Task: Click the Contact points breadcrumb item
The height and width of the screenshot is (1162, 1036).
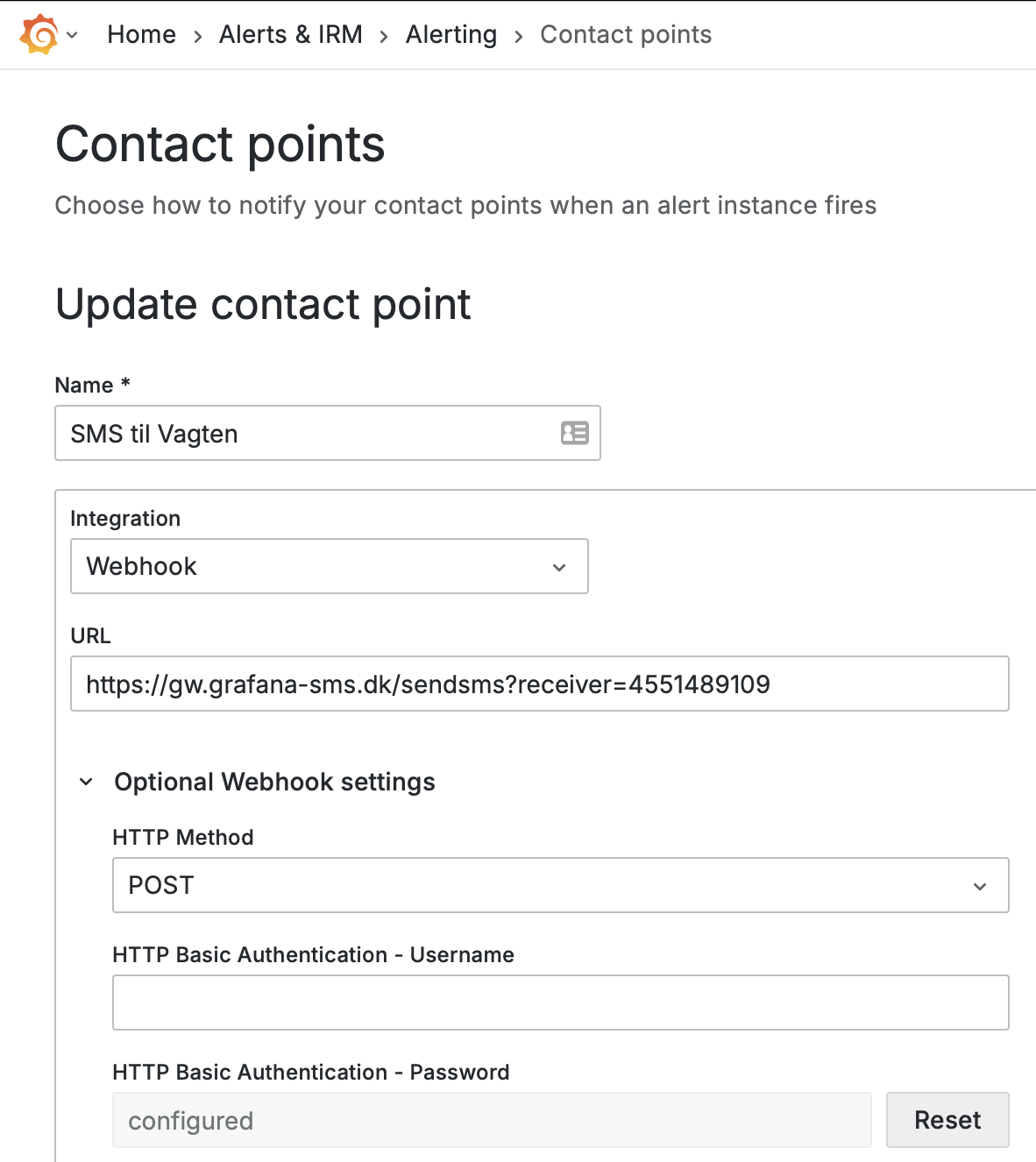Action: point(625,35)
